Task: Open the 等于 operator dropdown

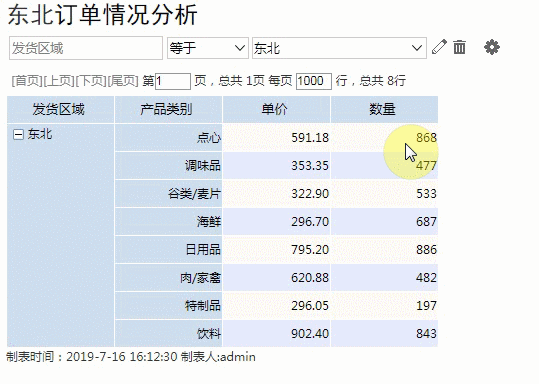Action: [x=208, y=48]
